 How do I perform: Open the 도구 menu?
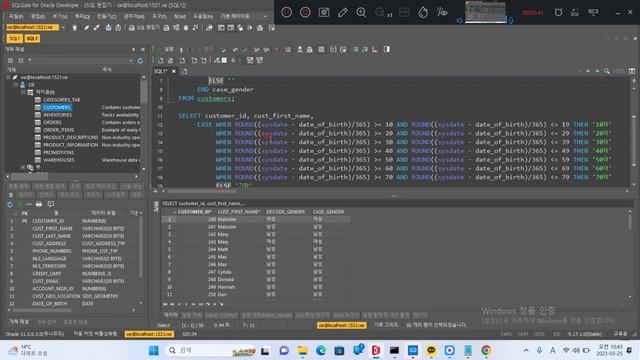coord(159,16)
